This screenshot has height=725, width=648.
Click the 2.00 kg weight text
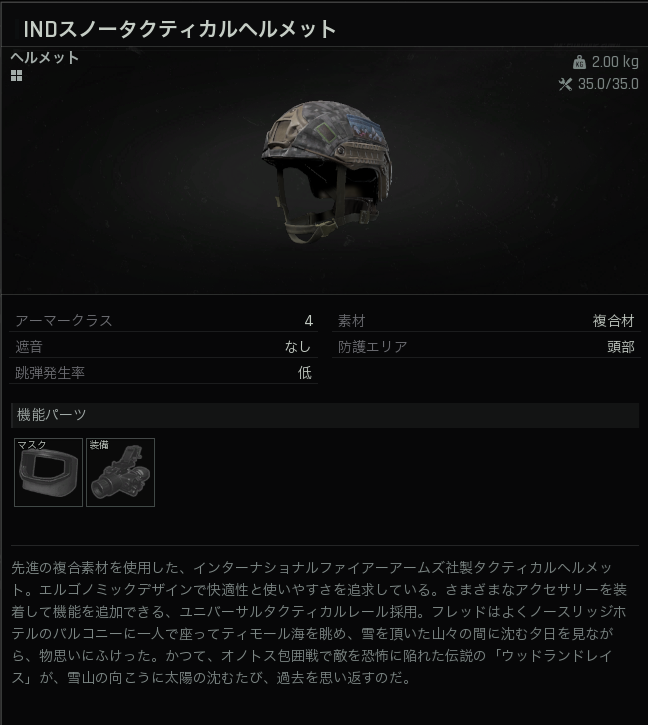click(x=615, y=62)
